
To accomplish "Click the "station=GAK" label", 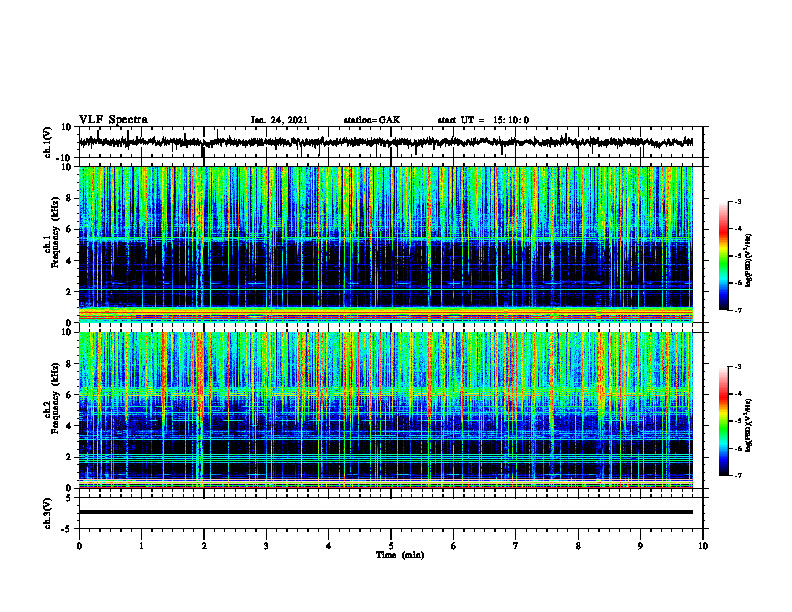I will click(x=372, y=120).
